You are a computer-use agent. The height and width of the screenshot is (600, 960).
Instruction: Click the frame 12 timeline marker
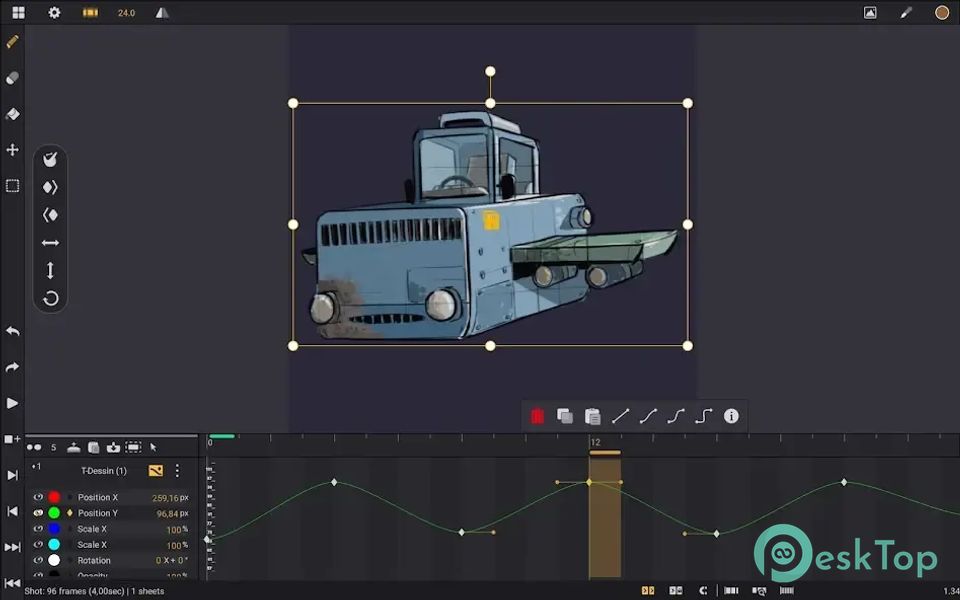point(595,442)
